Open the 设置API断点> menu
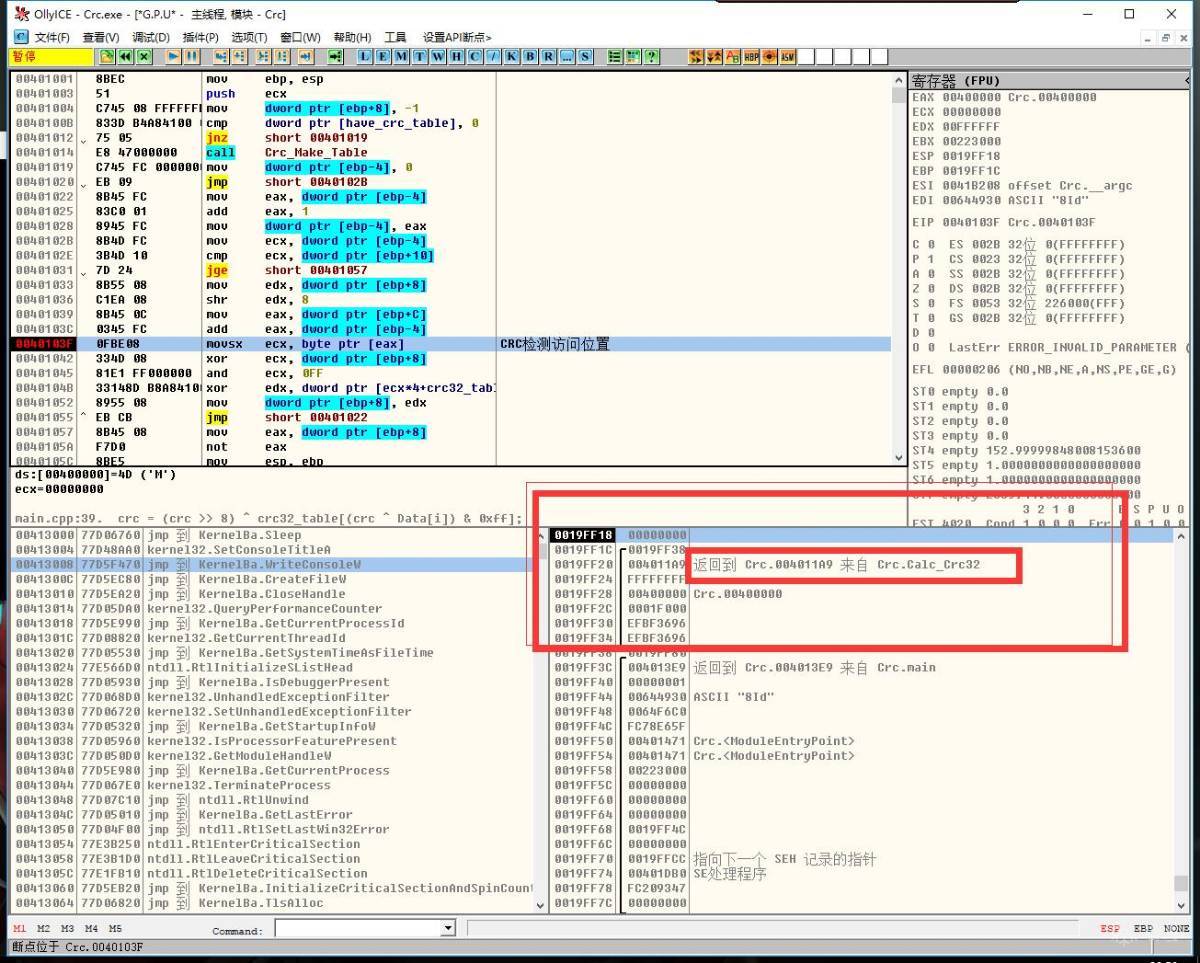This screenshot has width=1200, height=963. click(x=457, y=37)
